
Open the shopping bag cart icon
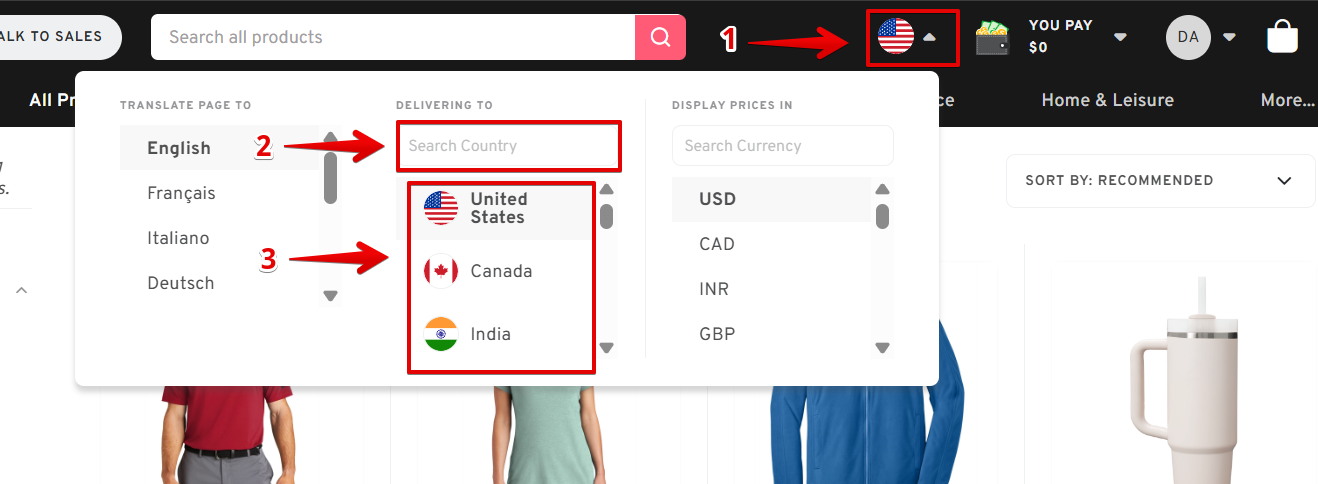point(1282,37)
